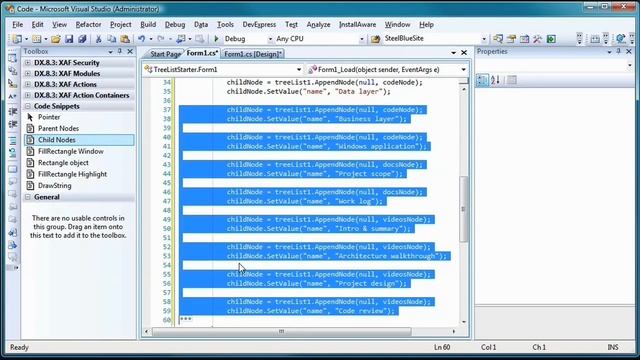
Task: Open the Undo history dropdown arrow
Action: [151, 39]
